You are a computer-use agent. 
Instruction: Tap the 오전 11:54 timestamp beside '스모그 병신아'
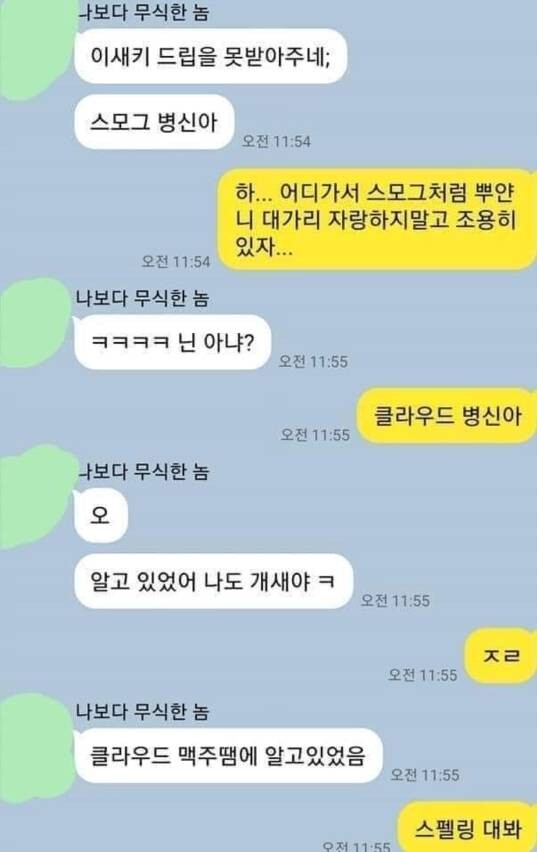tap(276, 142)
